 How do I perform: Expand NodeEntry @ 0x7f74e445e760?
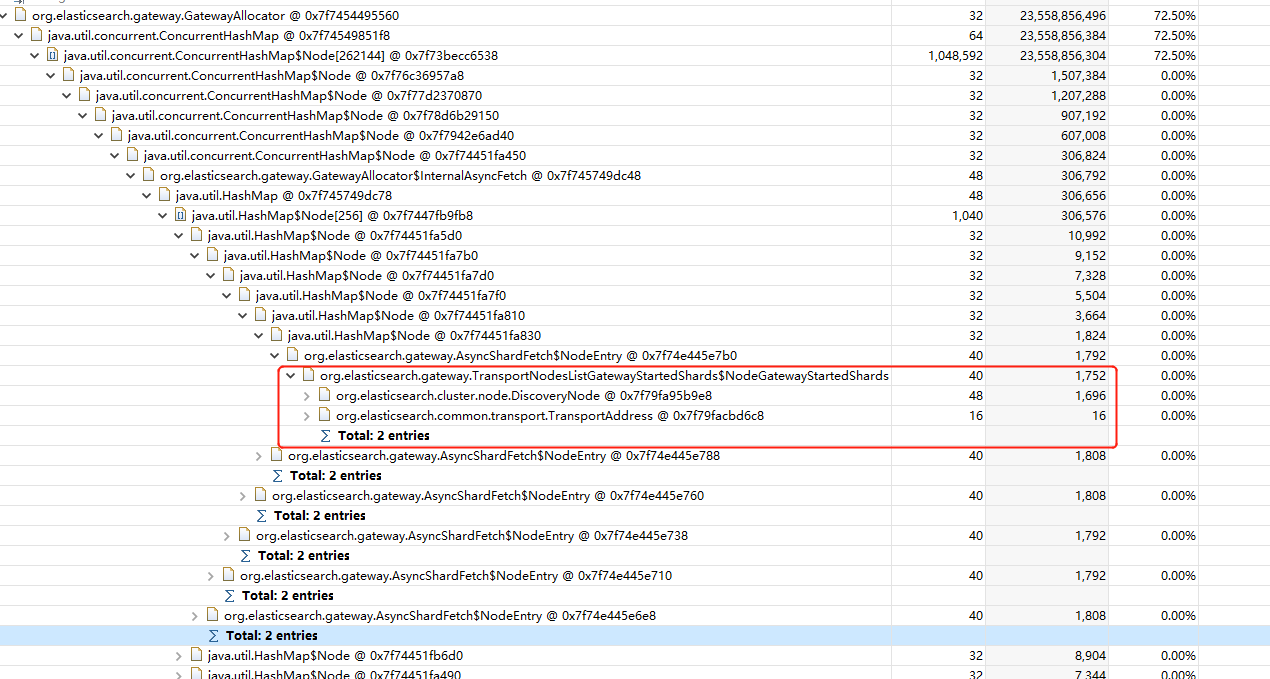tap(243, 496)
